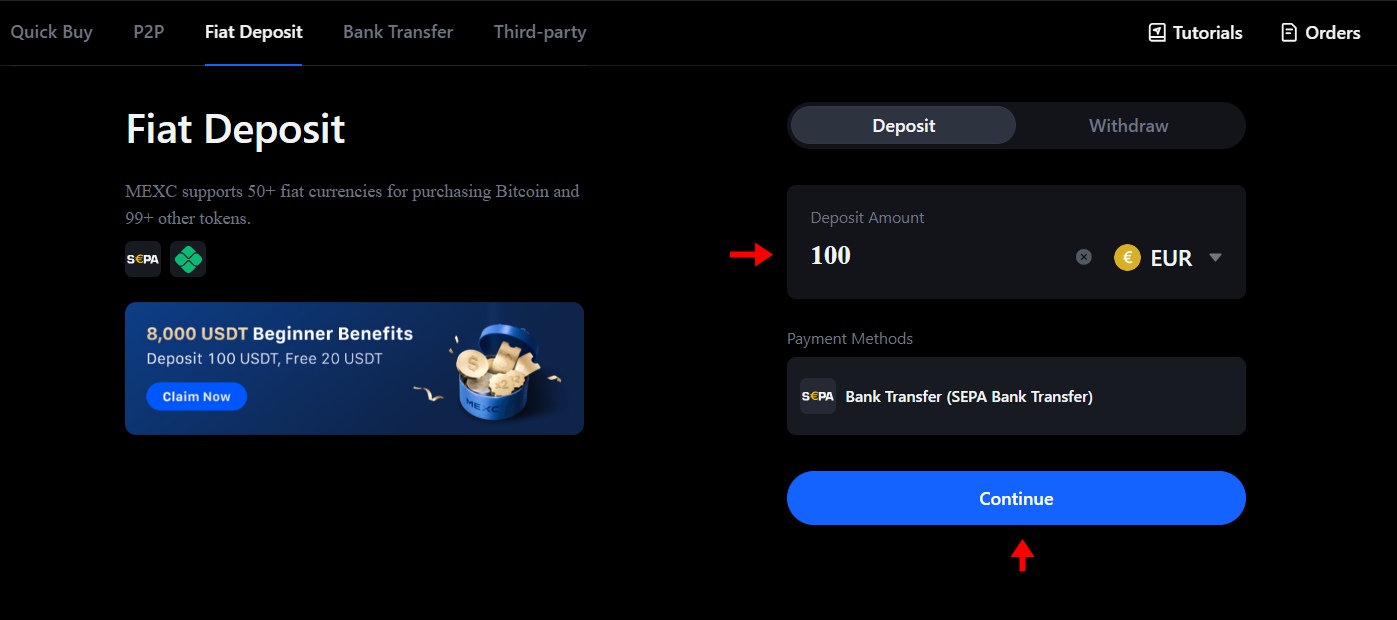Open the Tutorials page
Screen dimensions: 1397x620
1194,31
